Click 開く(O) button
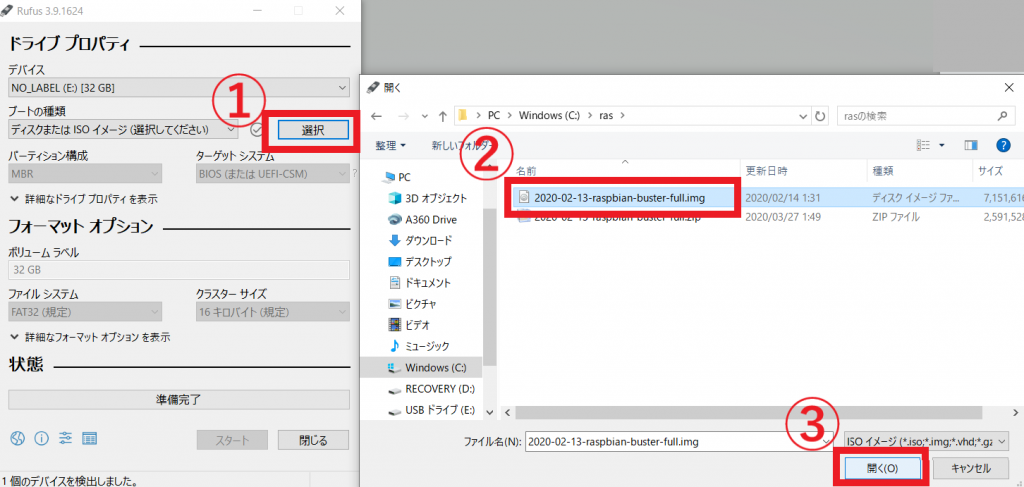1024x487 pixels. (x=882, y=468)
